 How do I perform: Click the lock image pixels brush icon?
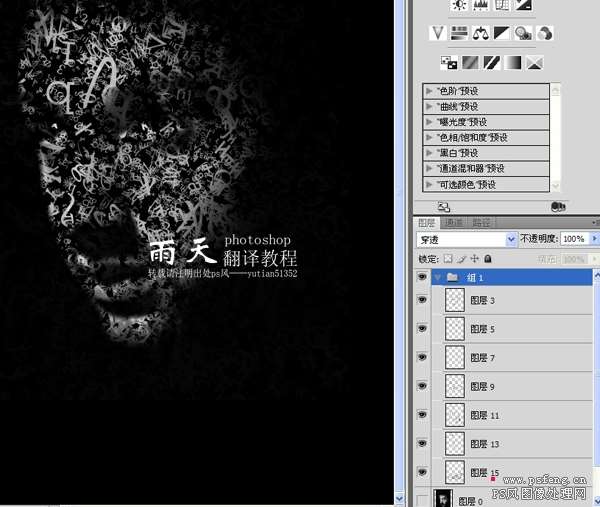462,259
